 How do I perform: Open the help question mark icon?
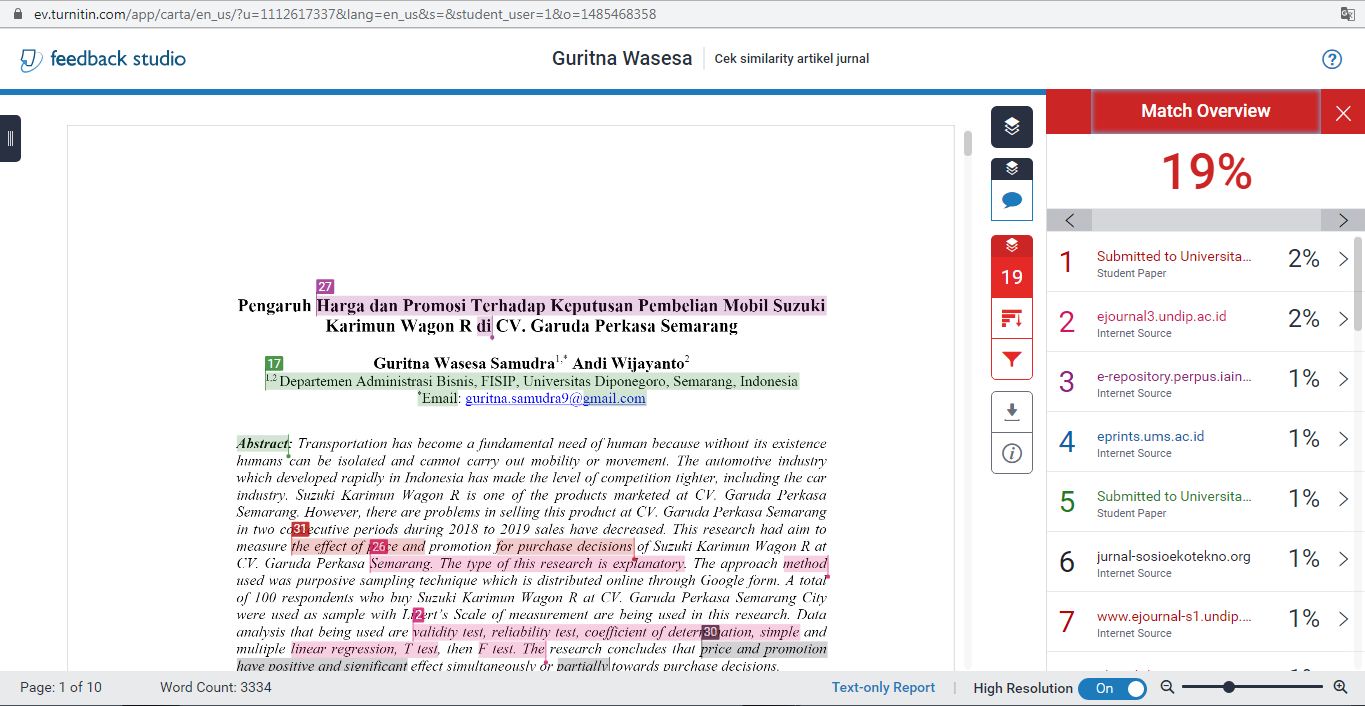[1331, 59]
